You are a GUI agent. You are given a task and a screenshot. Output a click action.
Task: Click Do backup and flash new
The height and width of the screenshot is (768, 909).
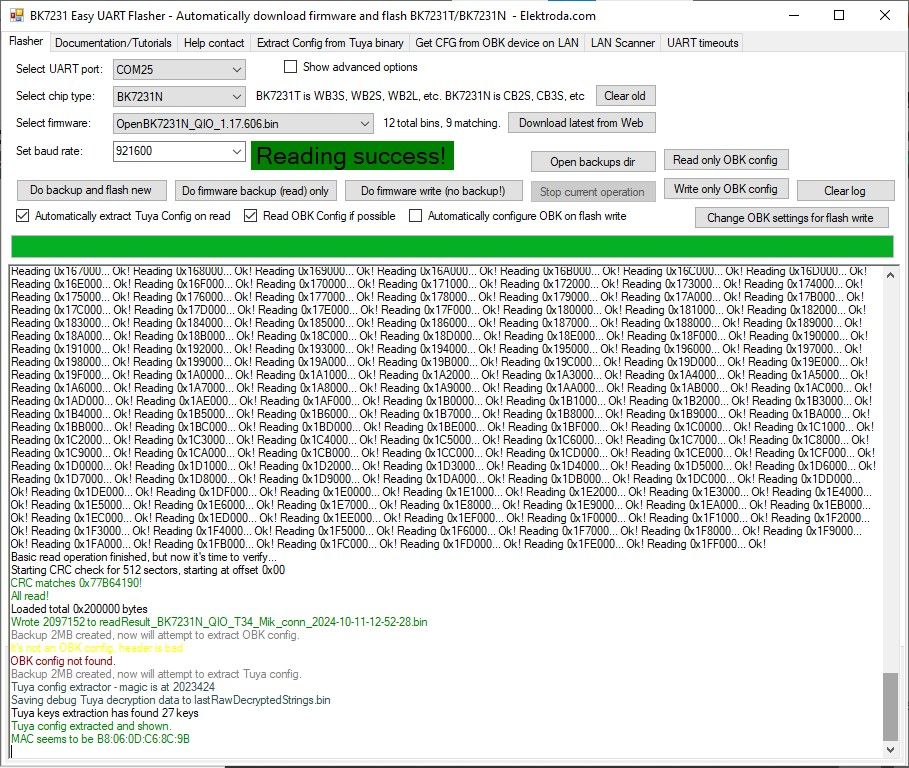pyautogui.click(x=90, y=190)
